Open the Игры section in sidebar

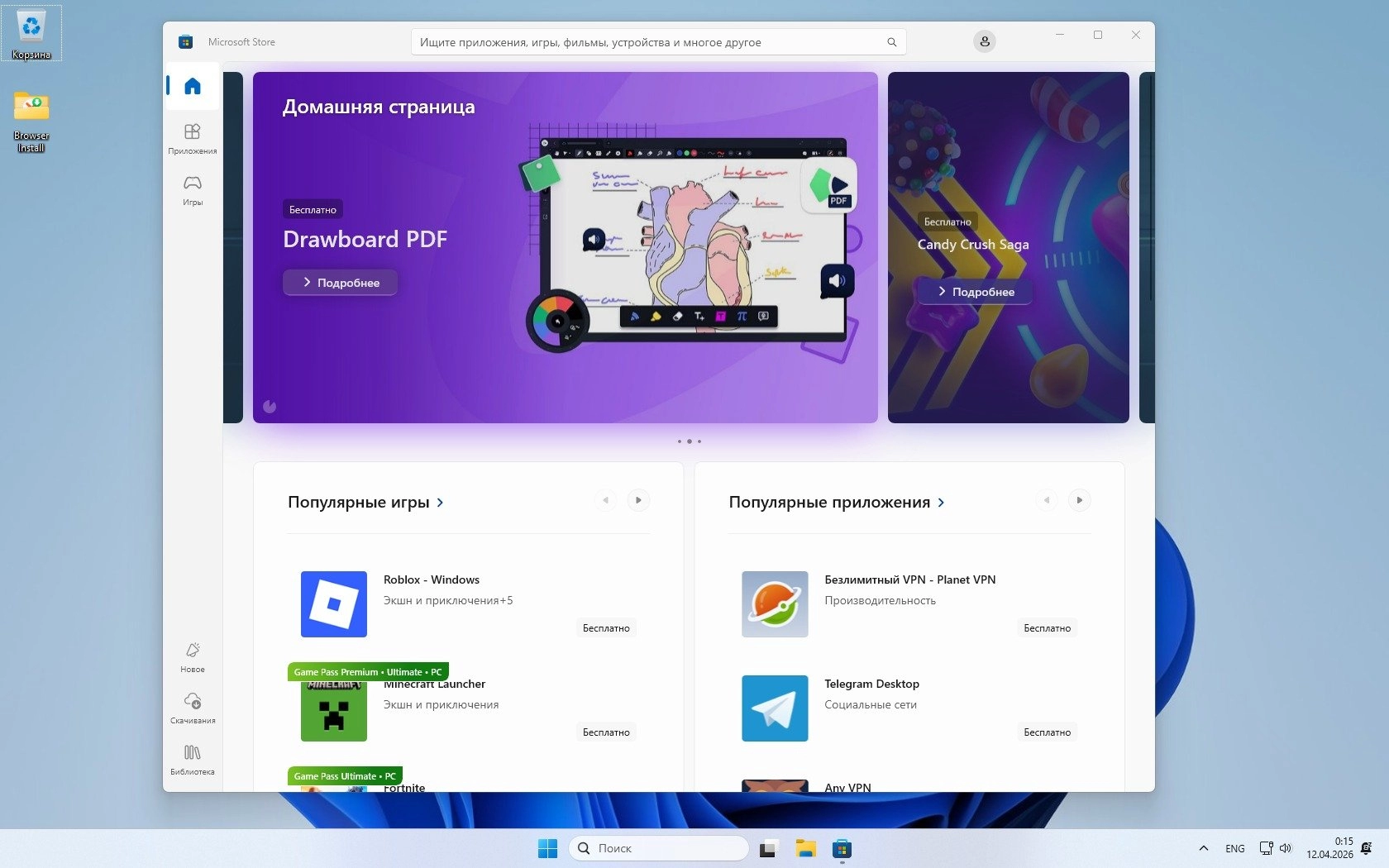click(193, 189)
